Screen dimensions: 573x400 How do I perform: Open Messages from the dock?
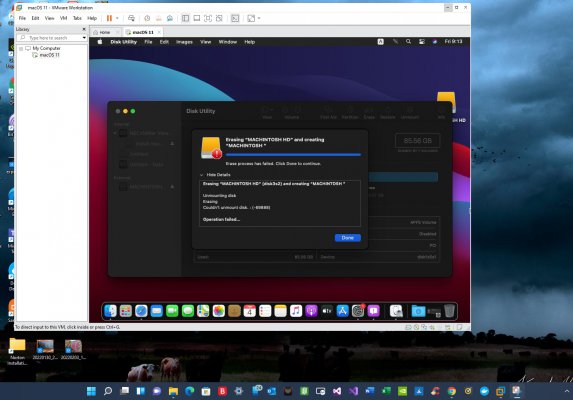click(187, 311)
